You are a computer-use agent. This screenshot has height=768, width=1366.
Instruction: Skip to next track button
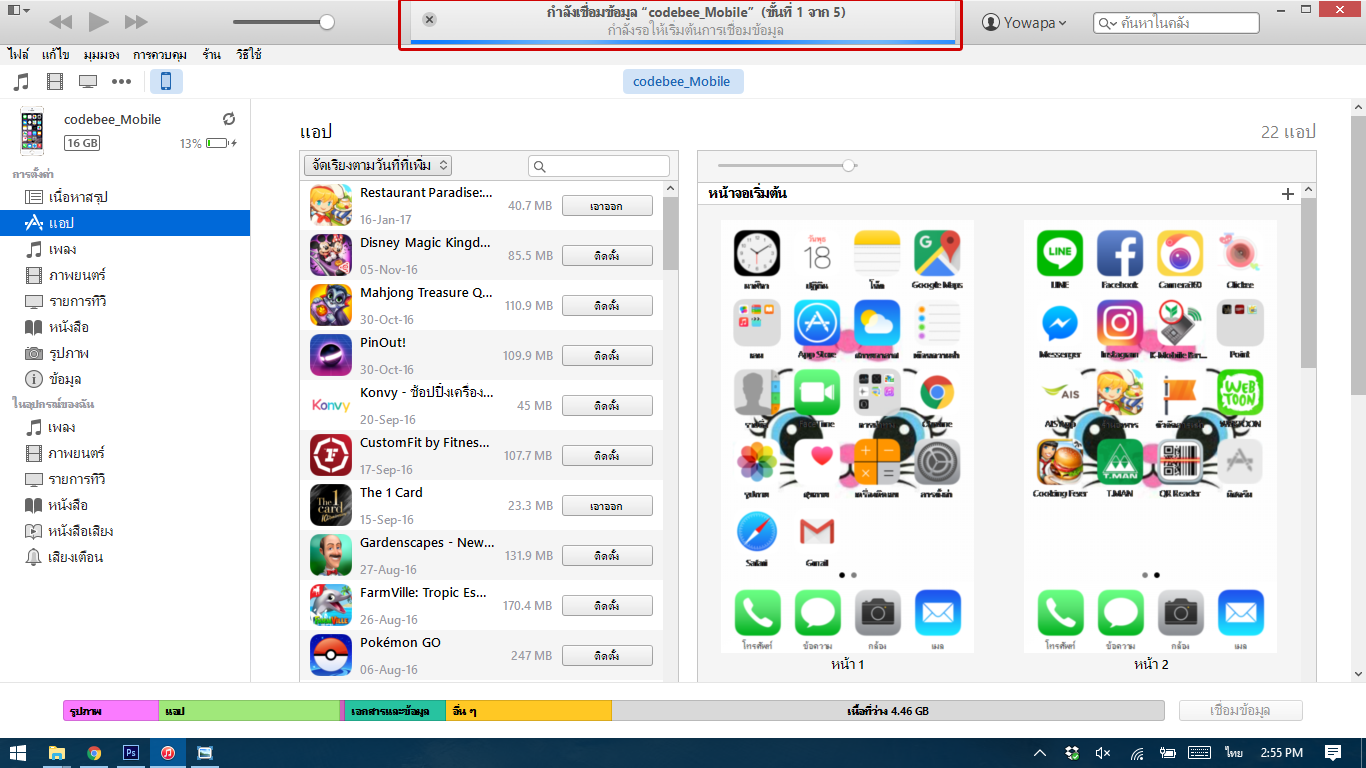[136, 22]
